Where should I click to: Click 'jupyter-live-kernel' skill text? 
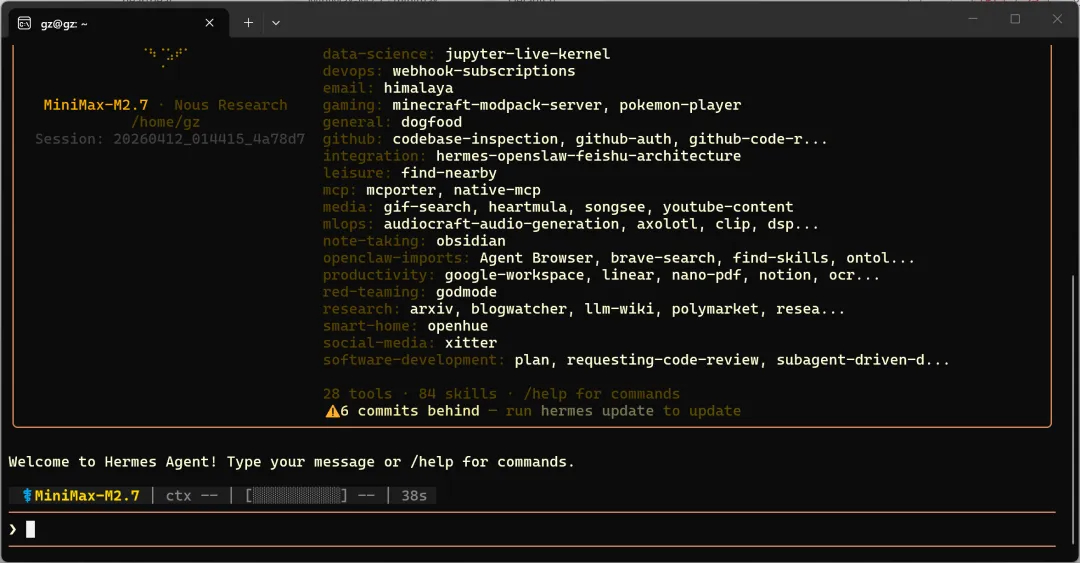[x=527, y=54]
